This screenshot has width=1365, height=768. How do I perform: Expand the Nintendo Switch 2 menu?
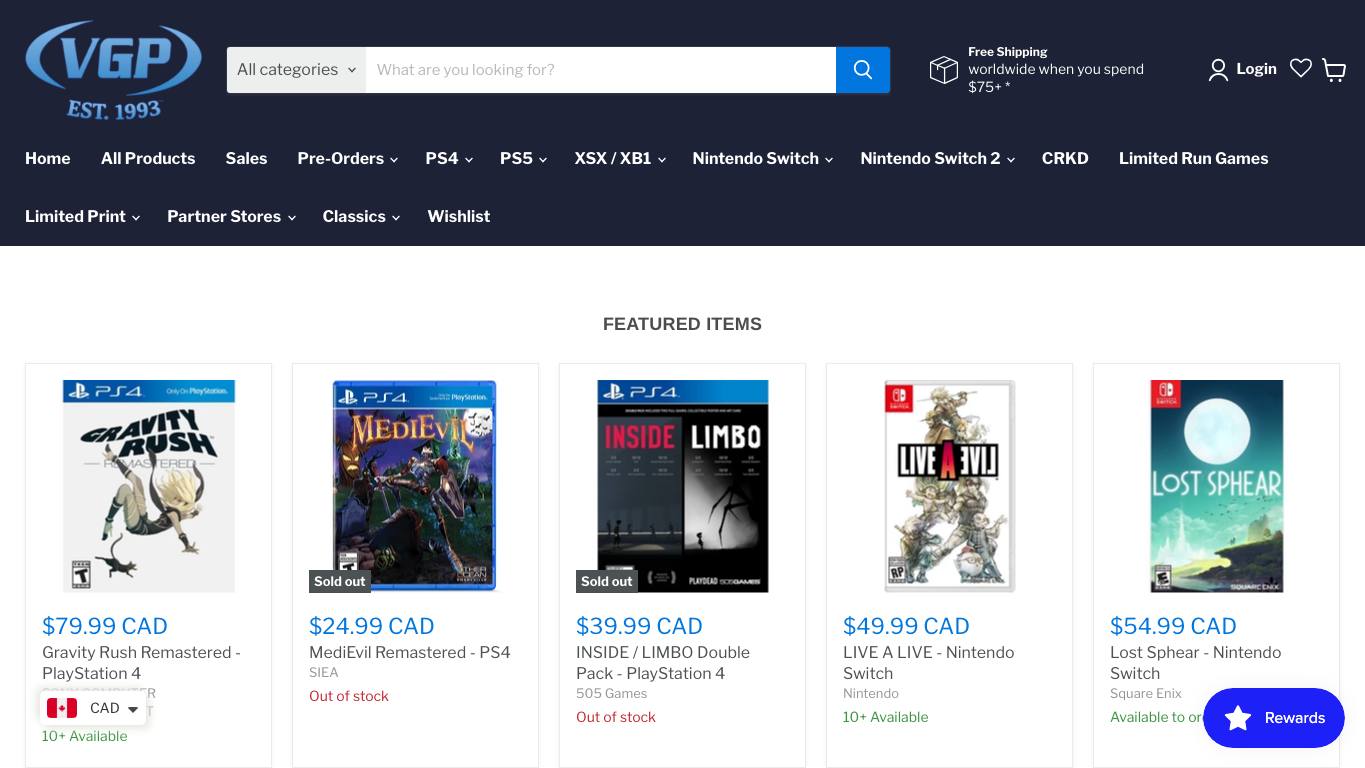click(937, 159)
